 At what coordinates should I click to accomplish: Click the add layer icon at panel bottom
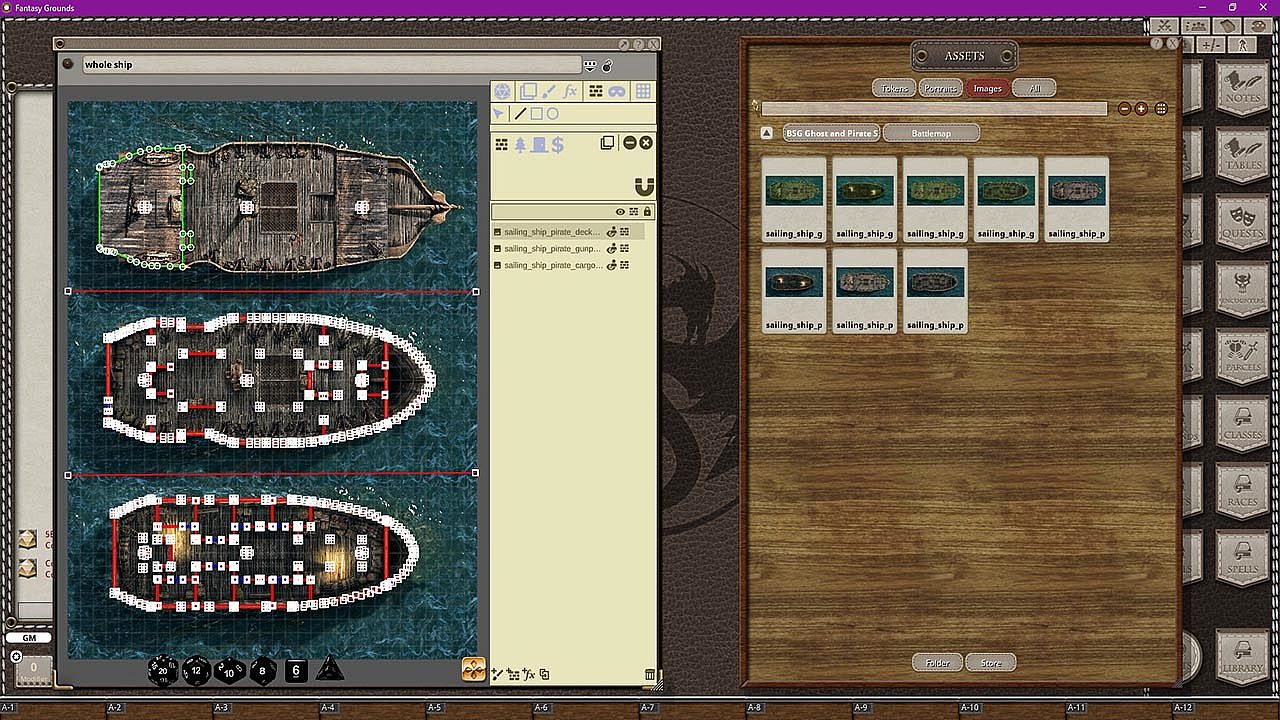(498, 674)
